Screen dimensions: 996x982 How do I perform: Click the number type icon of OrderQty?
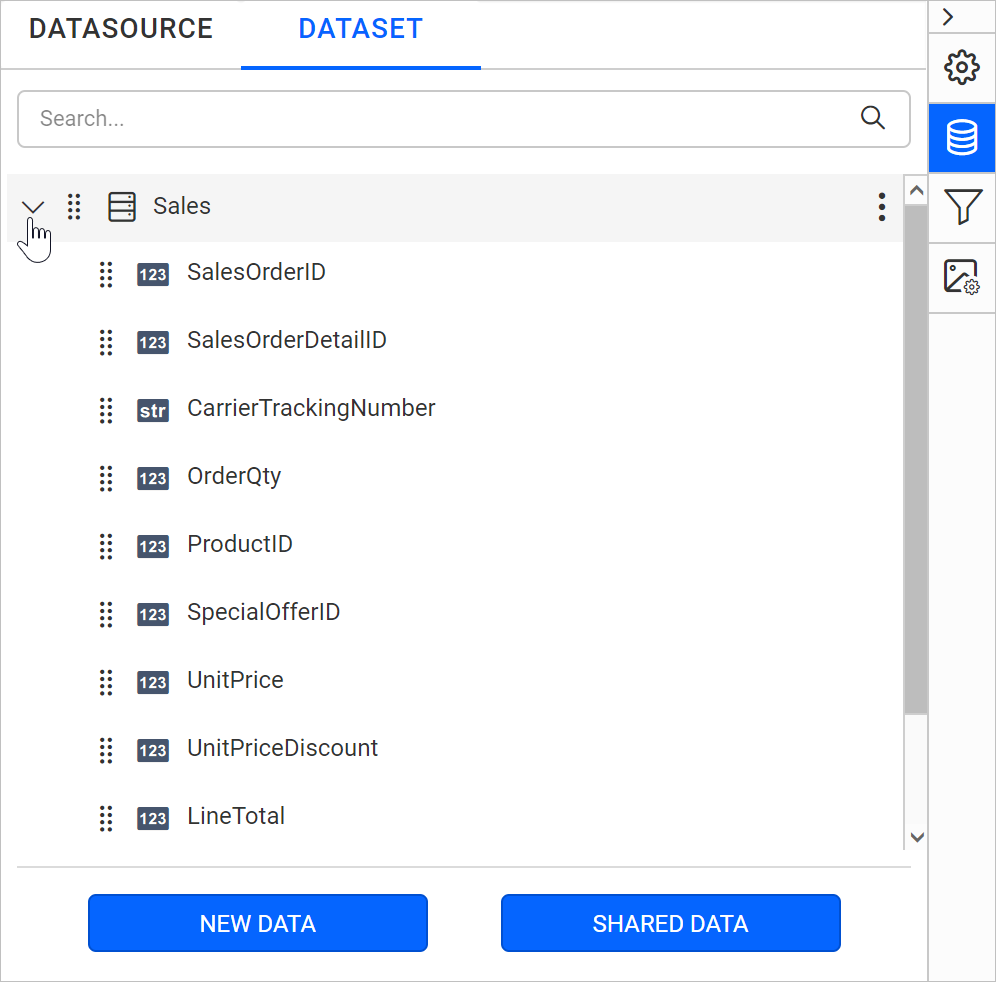click(x=153, y=478)
